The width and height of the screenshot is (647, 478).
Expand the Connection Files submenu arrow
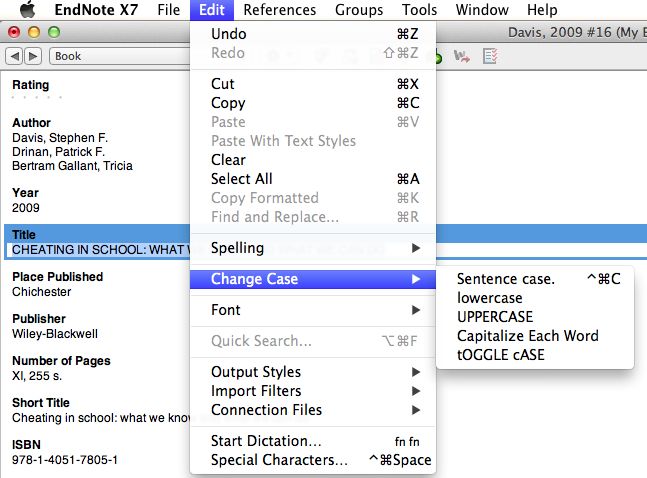pyautogui.click(x=416, y=410)
